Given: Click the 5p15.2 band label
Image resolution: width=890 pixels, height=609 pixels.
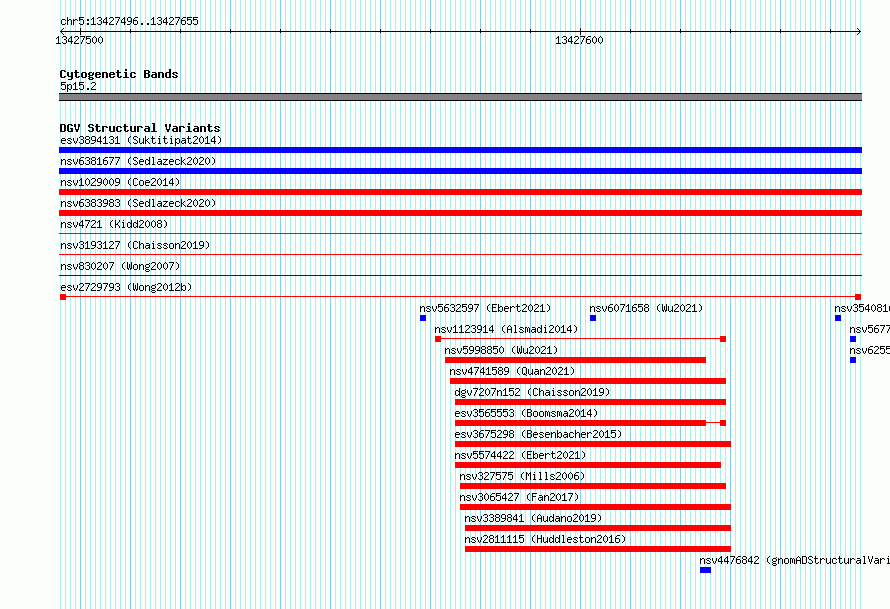Looking at the screenshot, I should tap(78, 86).
